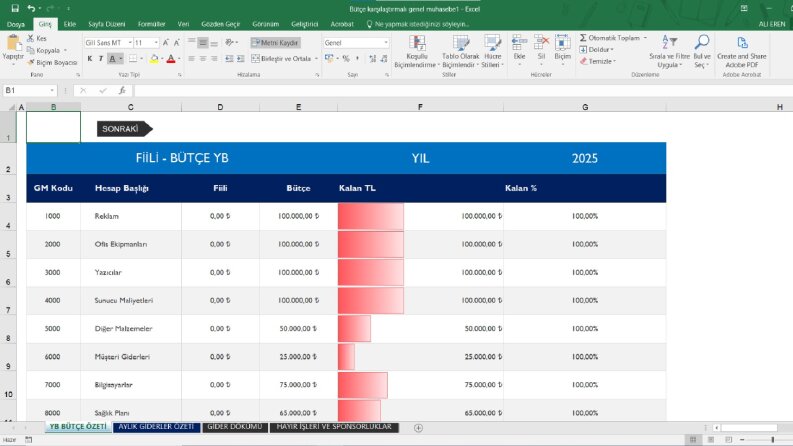Click the red font color A
Viewport: 793px width, 446px height.
click(171, 59)
